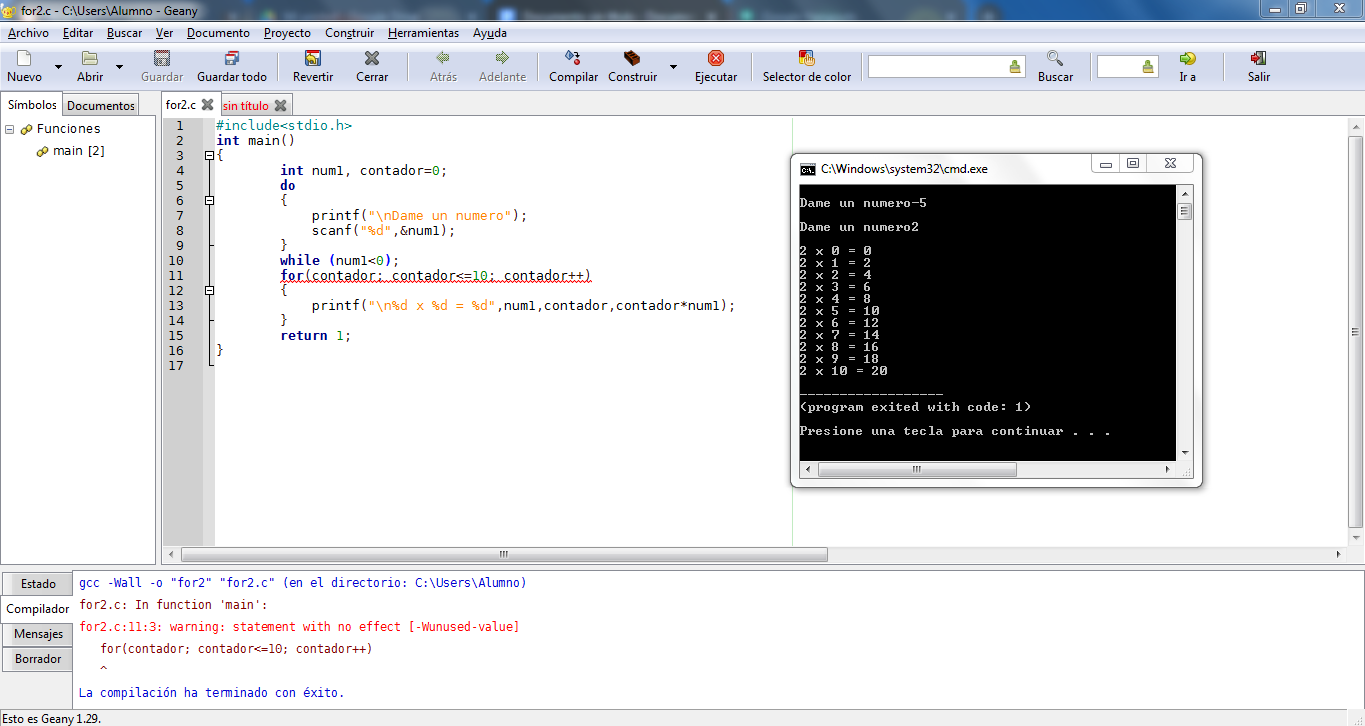The image size is (1365, 726).
Task: Compile the code with Compilar icon
Action: (x=573, y=58)
